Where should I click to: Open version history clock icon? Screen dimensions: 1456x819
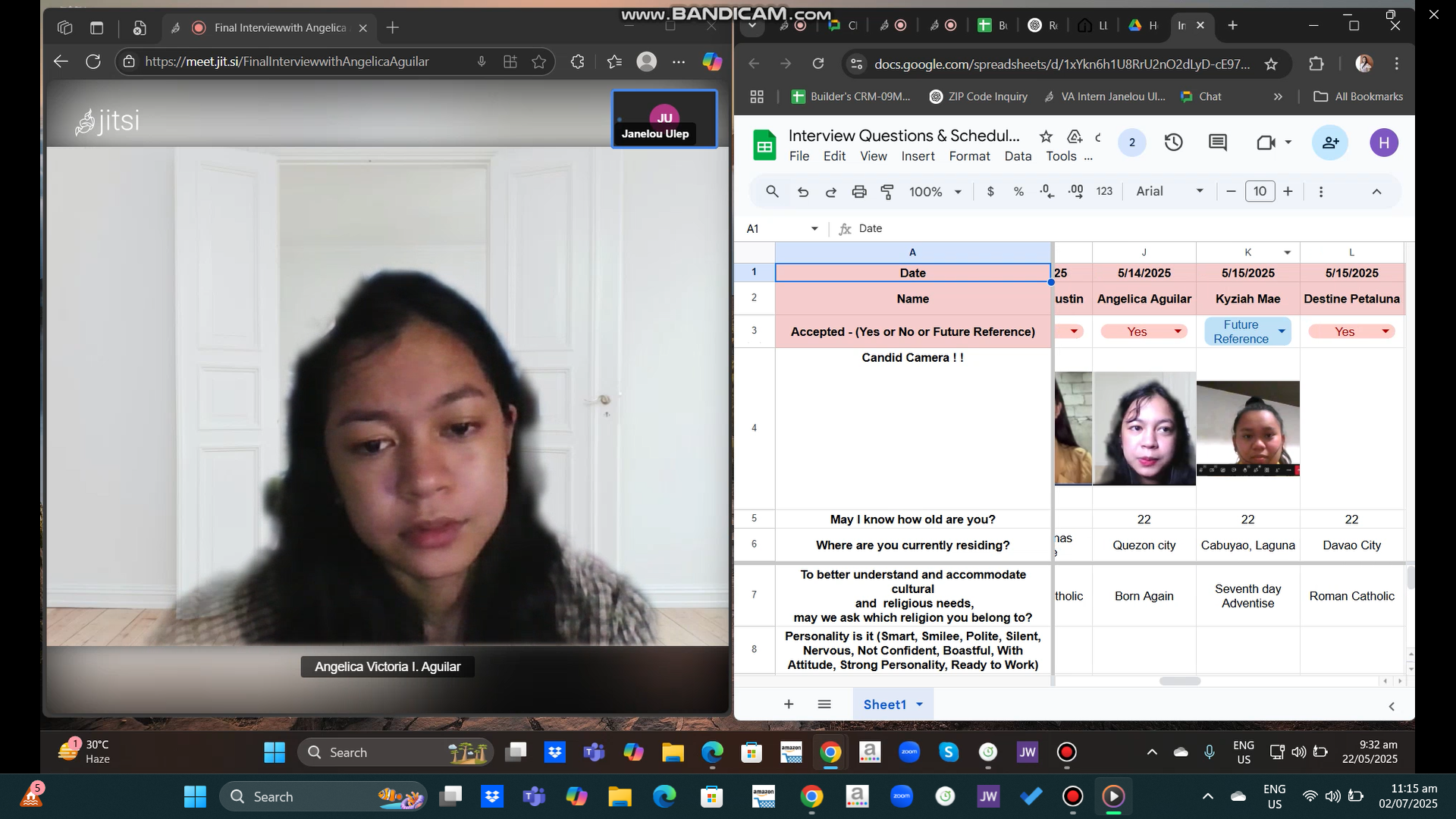click(x=1173, y=143)
